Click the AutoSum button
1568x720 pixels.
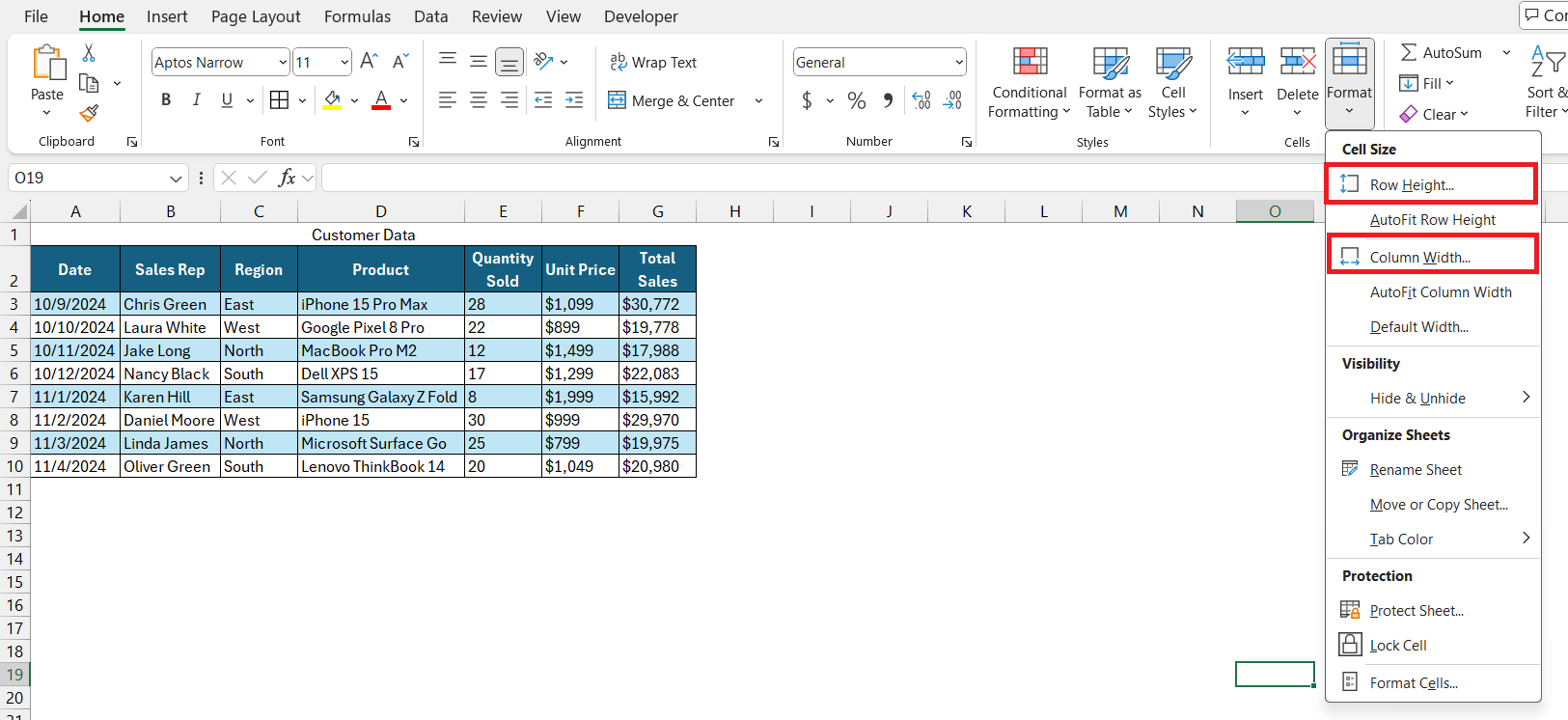pos(1441,53)
